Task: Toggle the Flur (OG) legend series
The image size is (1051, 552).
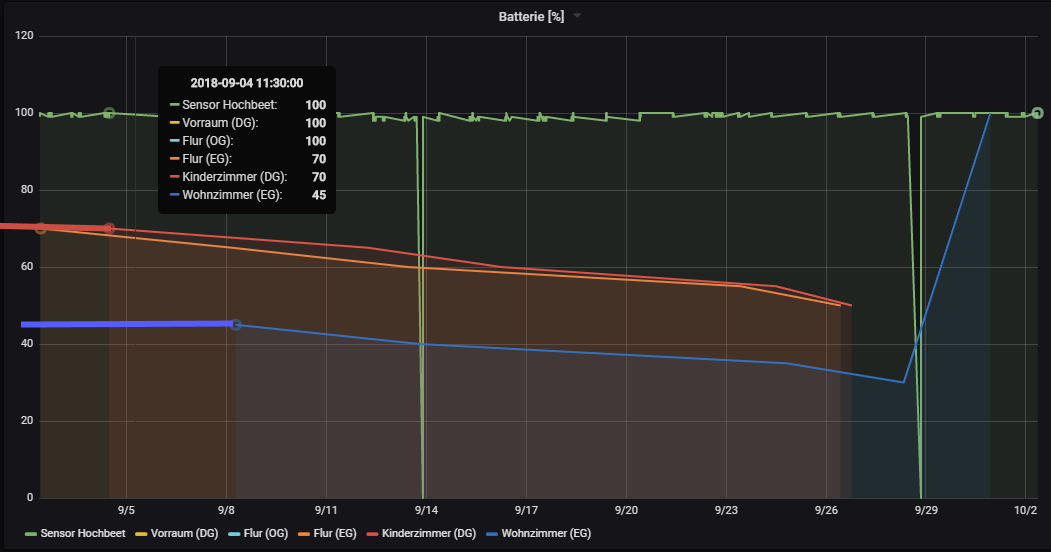Action: (x=265, y=534)
